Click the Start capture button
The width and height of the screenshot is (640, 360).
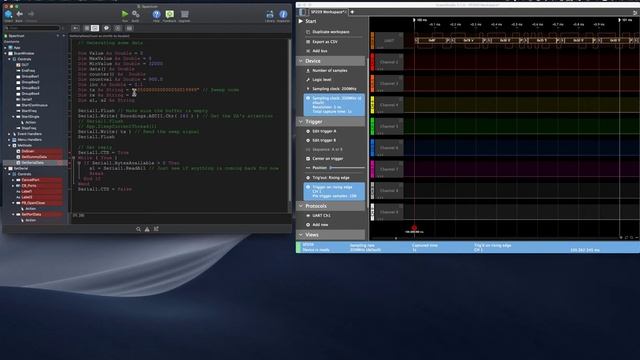pos(311,21)
